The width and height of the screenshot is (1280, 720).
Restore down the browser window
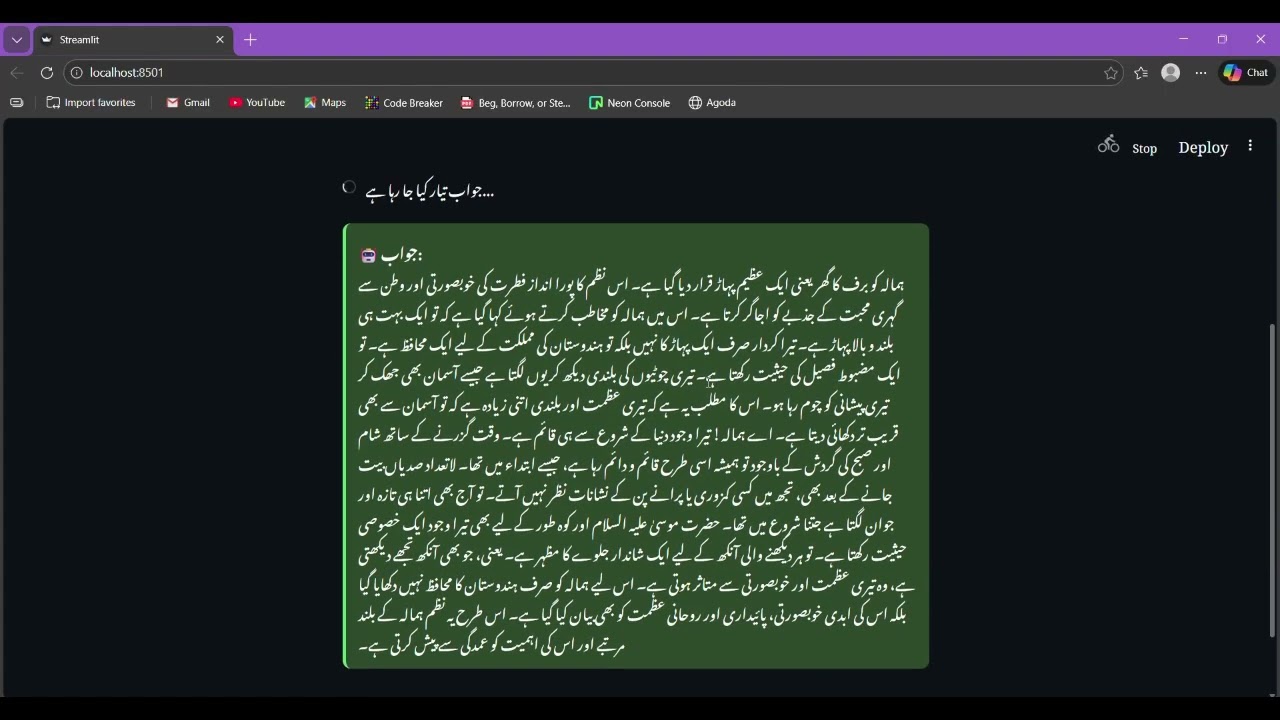pos(1222,39)
